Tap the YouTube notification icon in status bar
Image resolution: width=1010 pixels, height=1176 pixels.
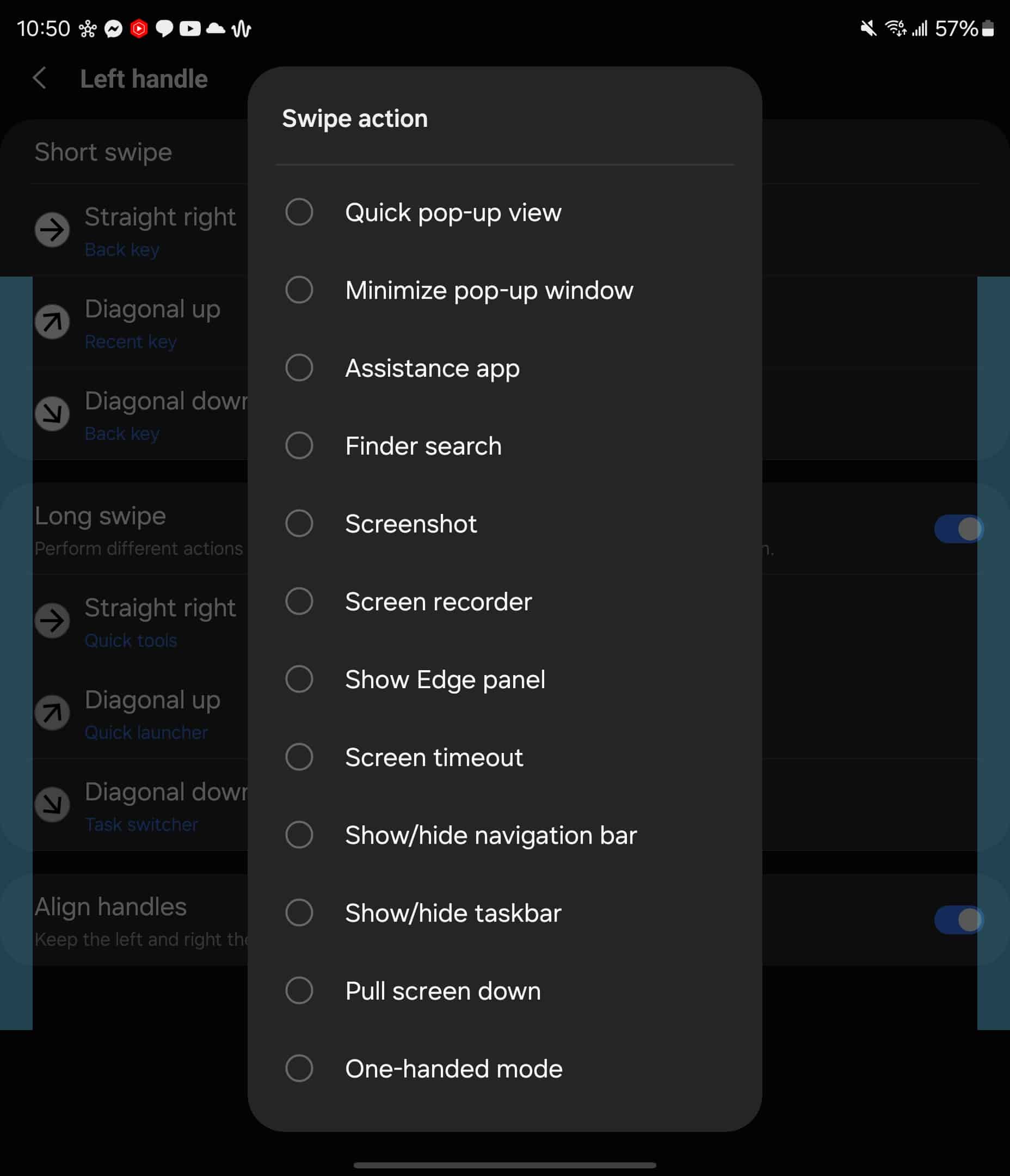click(x=190, y=28)
